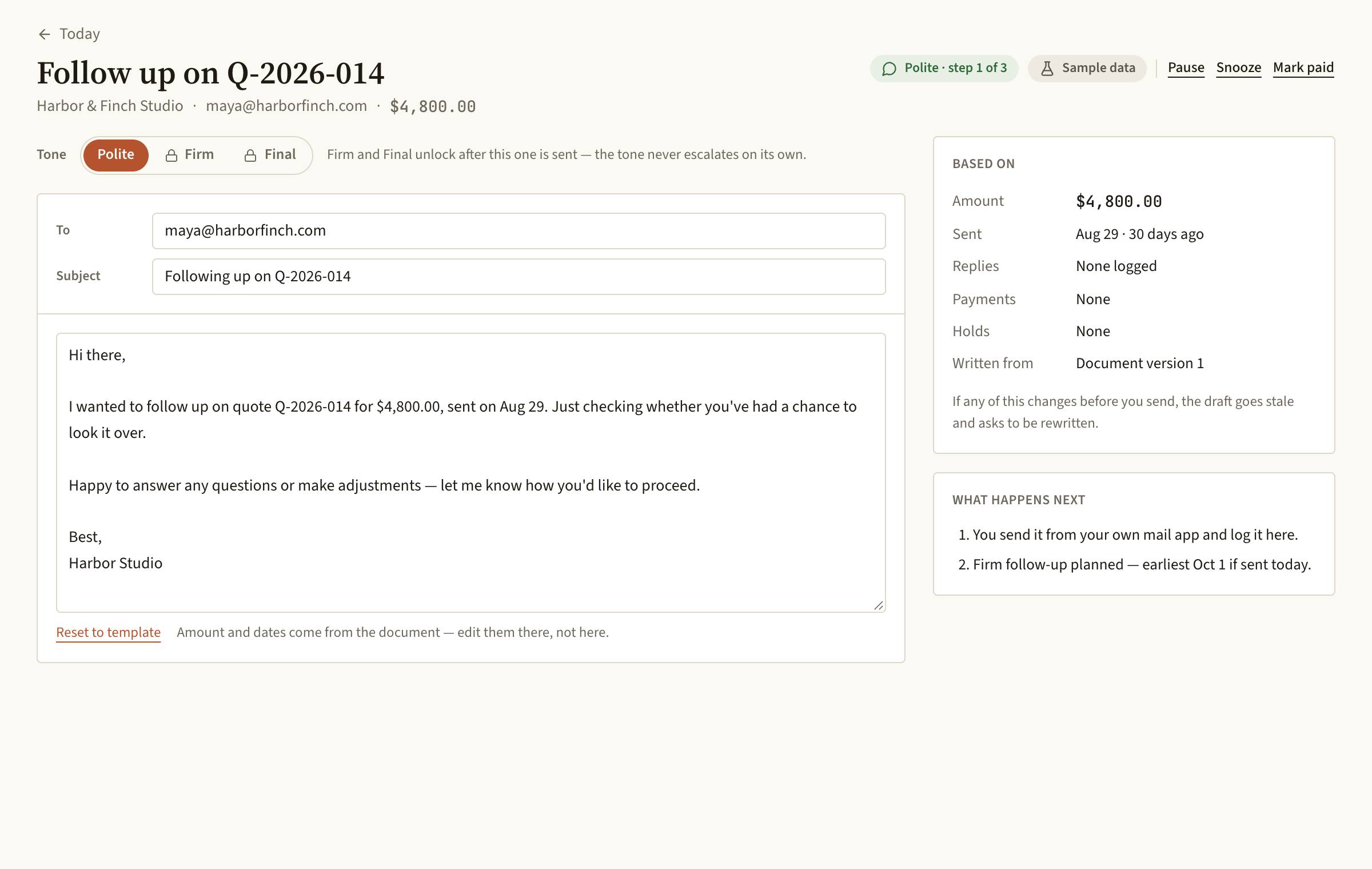
Task: Reset the email to template
Action: tap(108, 632)
